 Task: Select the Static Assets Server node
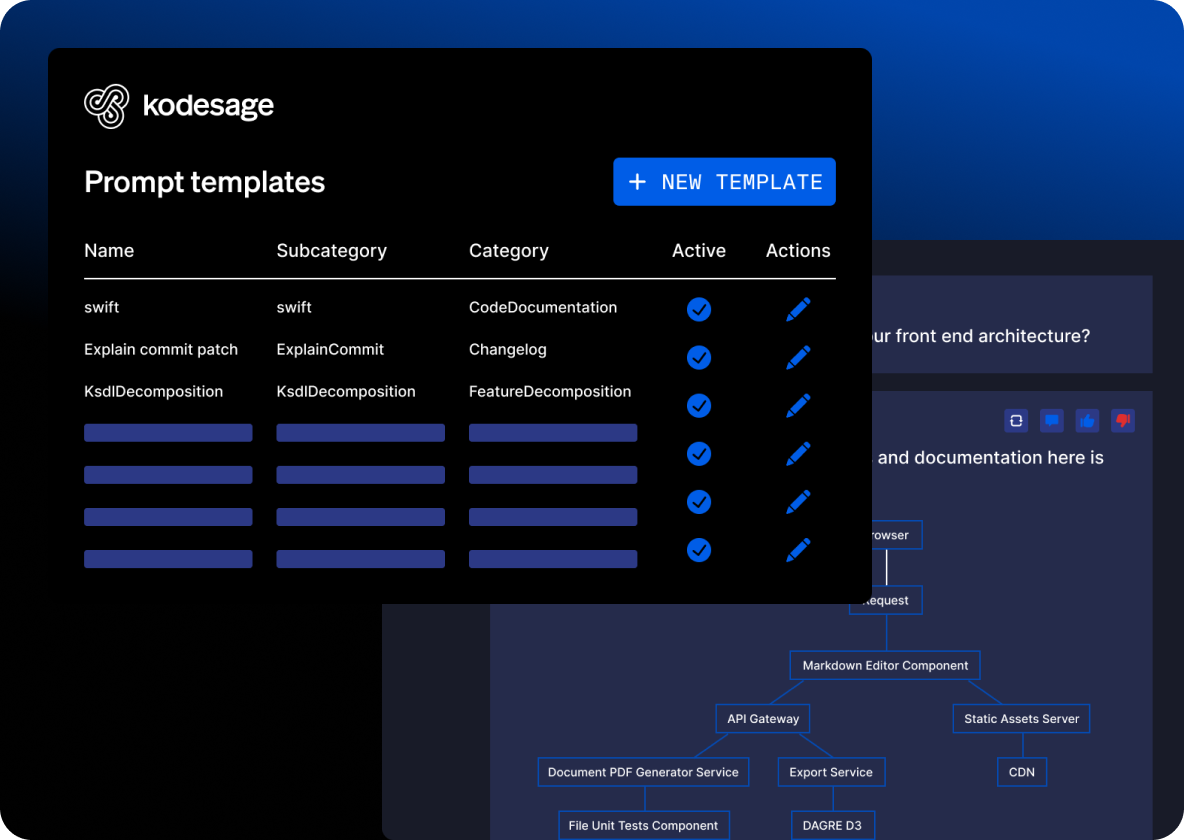point(1021,718)
